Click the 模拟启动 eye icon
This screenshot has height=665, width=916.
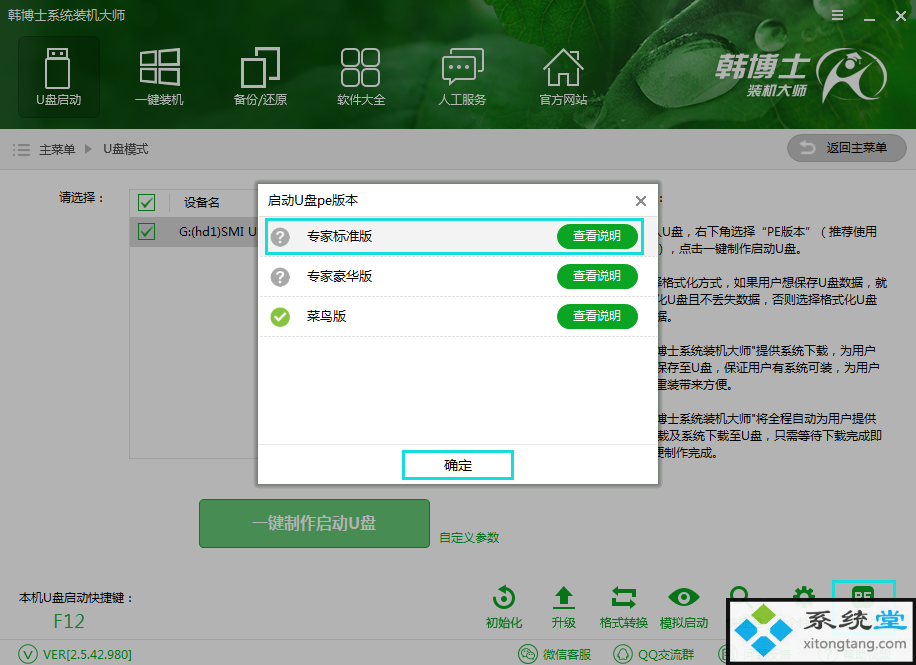pos(683,607)
